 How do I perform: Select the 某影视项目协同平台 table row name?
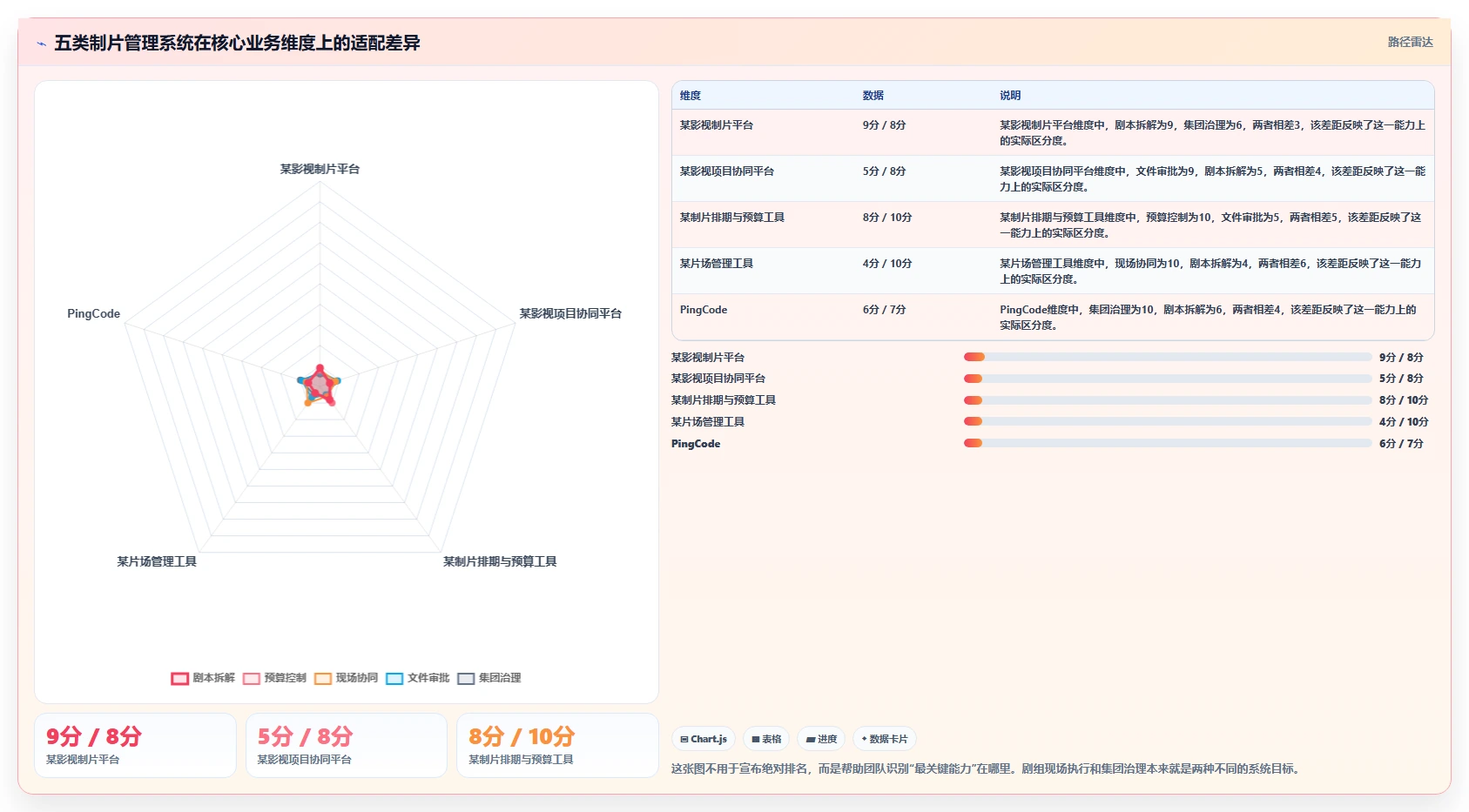pos(727,171)
